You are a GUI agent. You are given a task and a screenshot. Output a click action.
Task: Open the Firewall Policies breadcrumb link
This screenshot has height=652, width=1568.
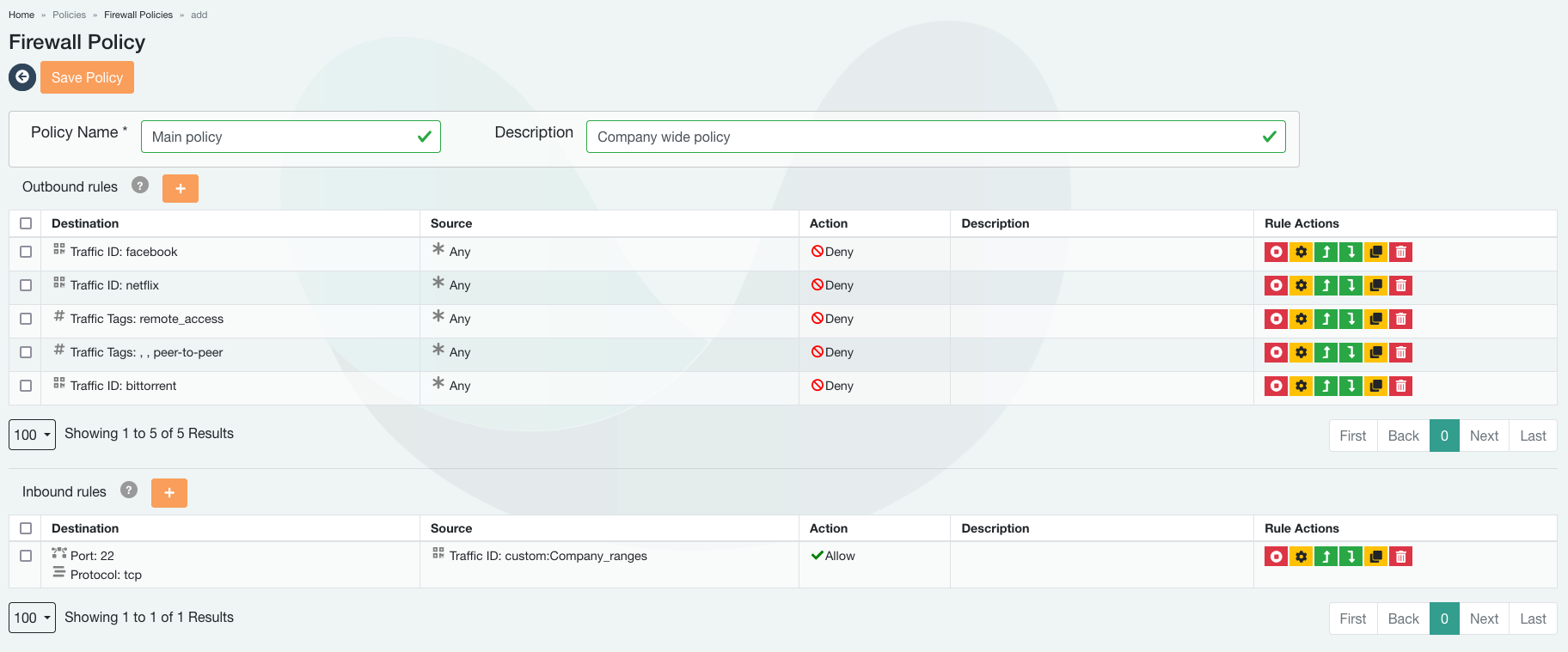pyautogui.click(x=138, y=15)
